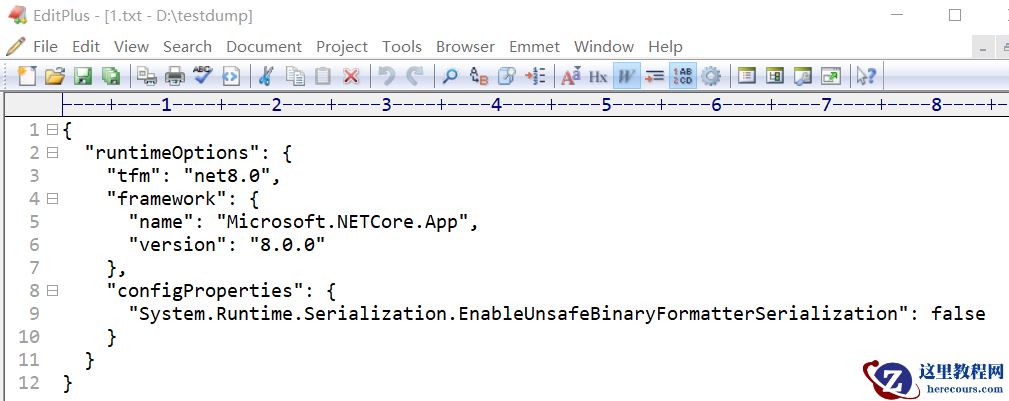Click the Replace toolbar icon

(479, 75)
